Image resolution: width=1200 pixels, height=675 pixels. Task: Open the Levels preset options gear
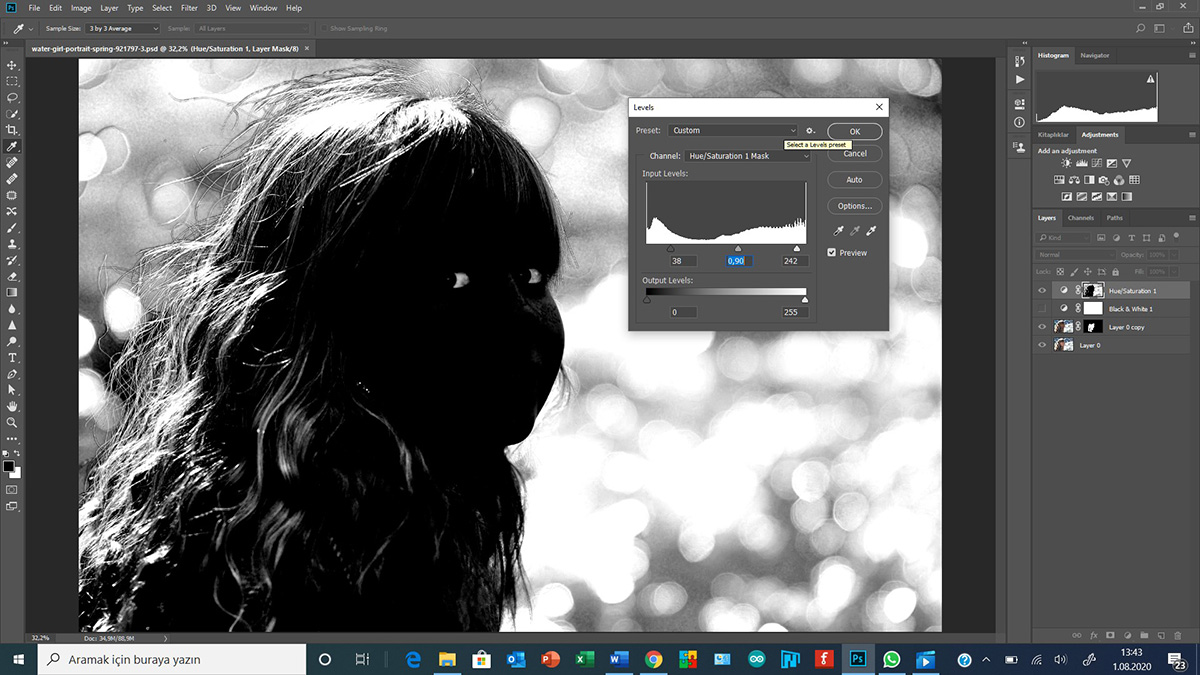811,131
